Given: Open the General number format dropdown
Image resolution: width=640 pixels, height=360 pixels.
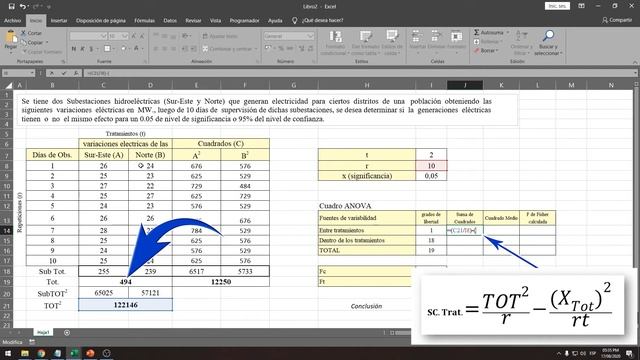Looking at the screenshot, I should pyautogui.click(x=310, y=36).
